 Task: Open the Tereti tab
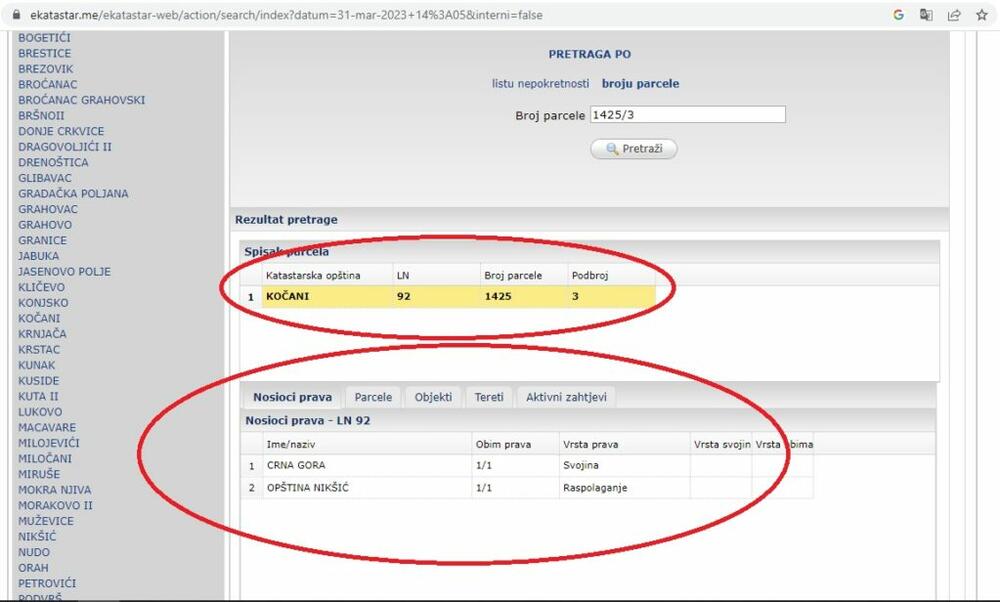[x=489, y=397]
